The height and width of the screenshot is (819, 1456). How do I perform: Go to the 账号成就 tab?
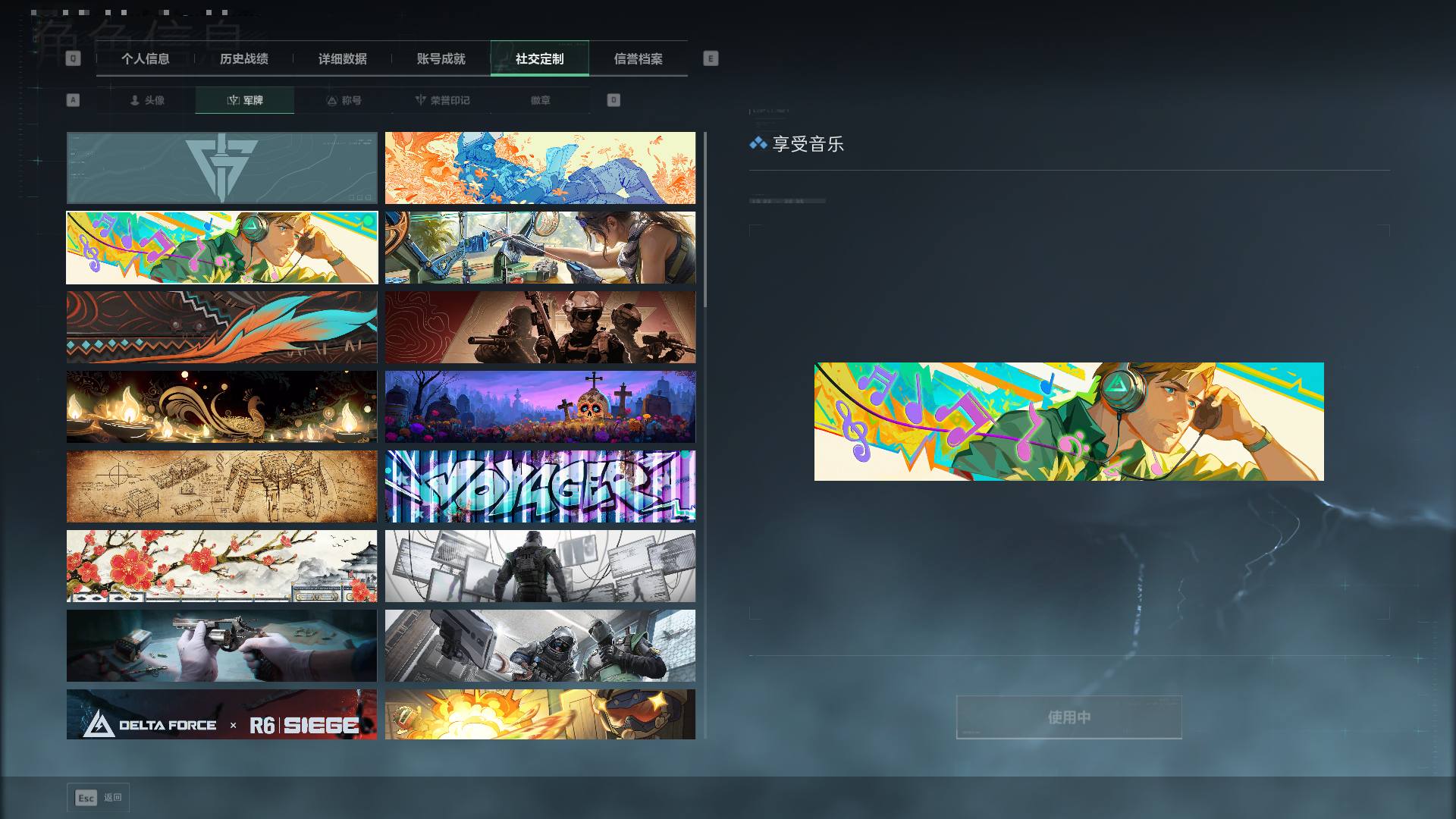tap(441, 58)
